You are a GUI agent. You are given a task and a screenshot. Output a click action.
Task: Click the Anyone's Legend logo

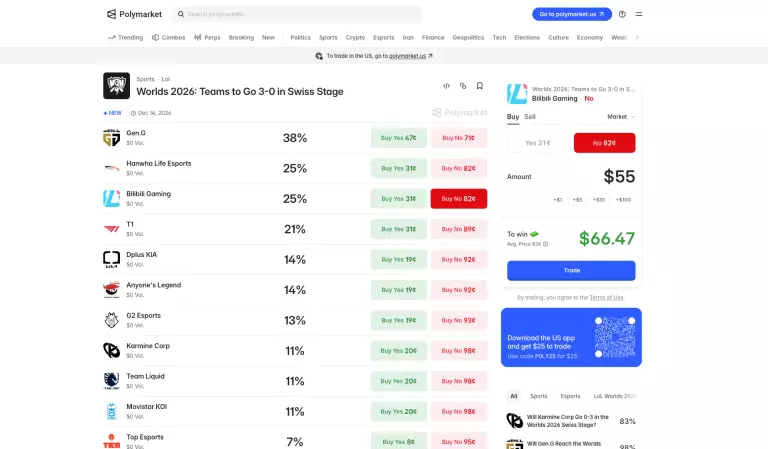click(x=112, y=290)
